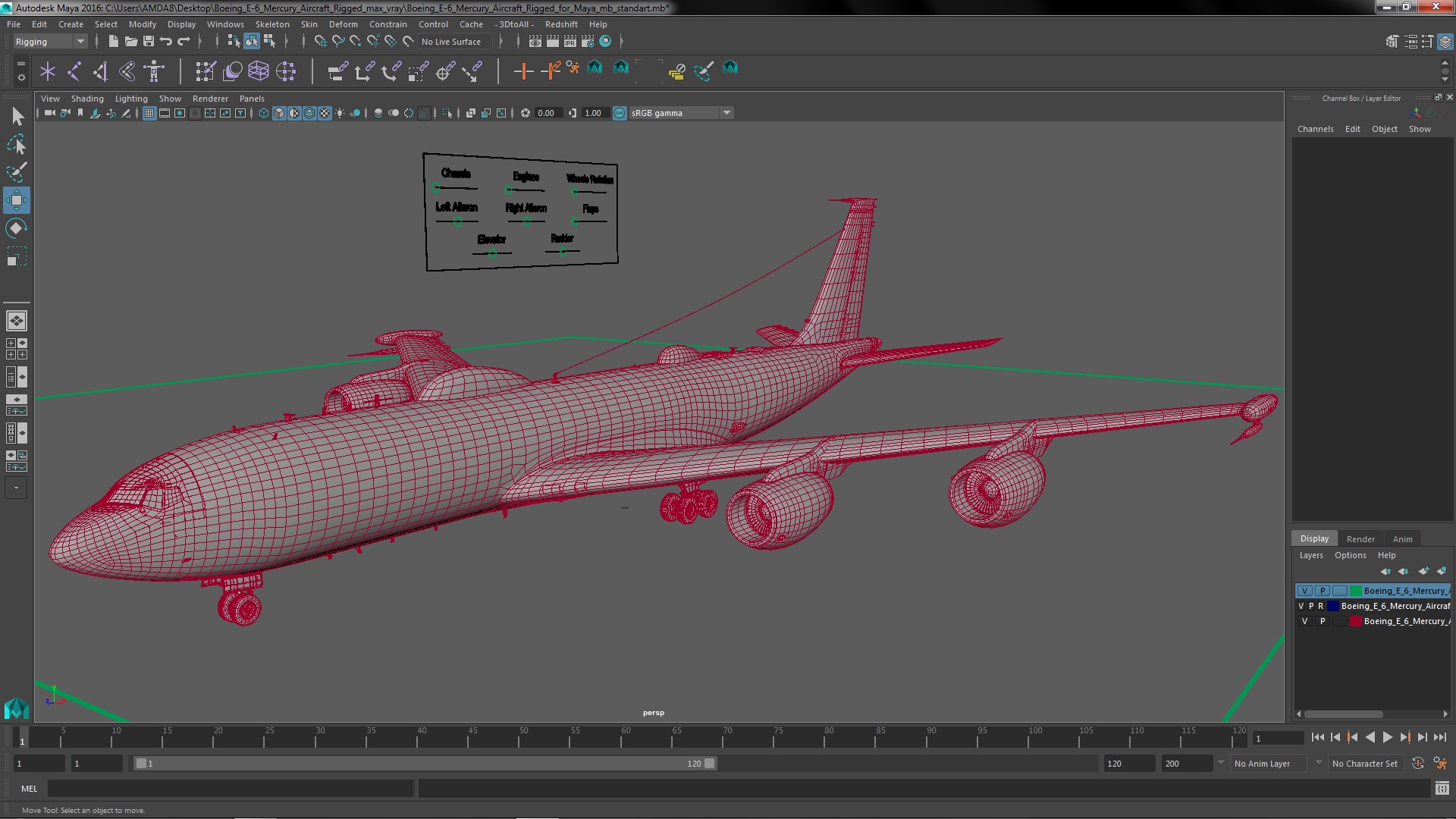This screenshot has height=819, width=1456.
Task: Open the Deform menu
Action: (x=343, y=24)
